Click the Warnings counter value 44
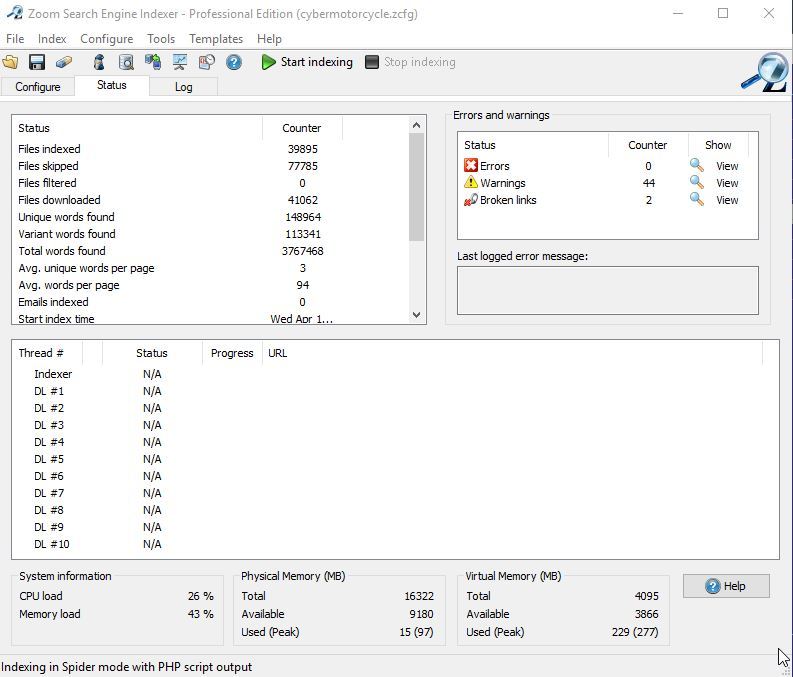 [x=648, y=183]
